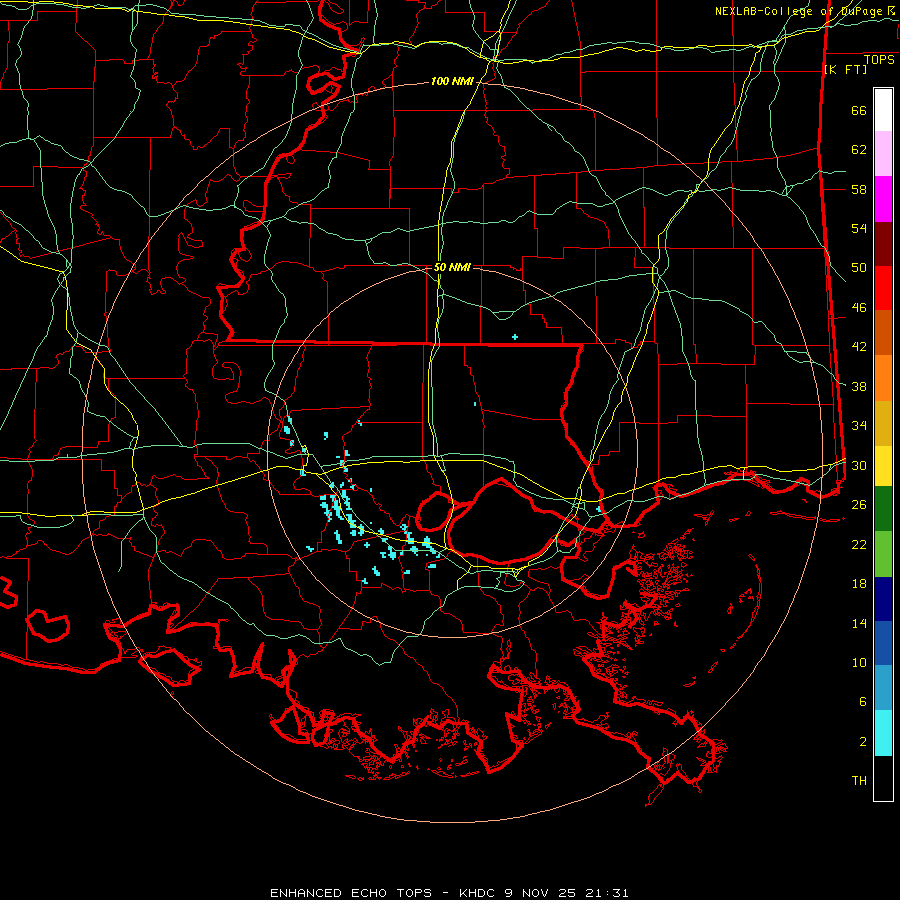
Task: Click the 21:31 timestamp
Action: (607, 893)
